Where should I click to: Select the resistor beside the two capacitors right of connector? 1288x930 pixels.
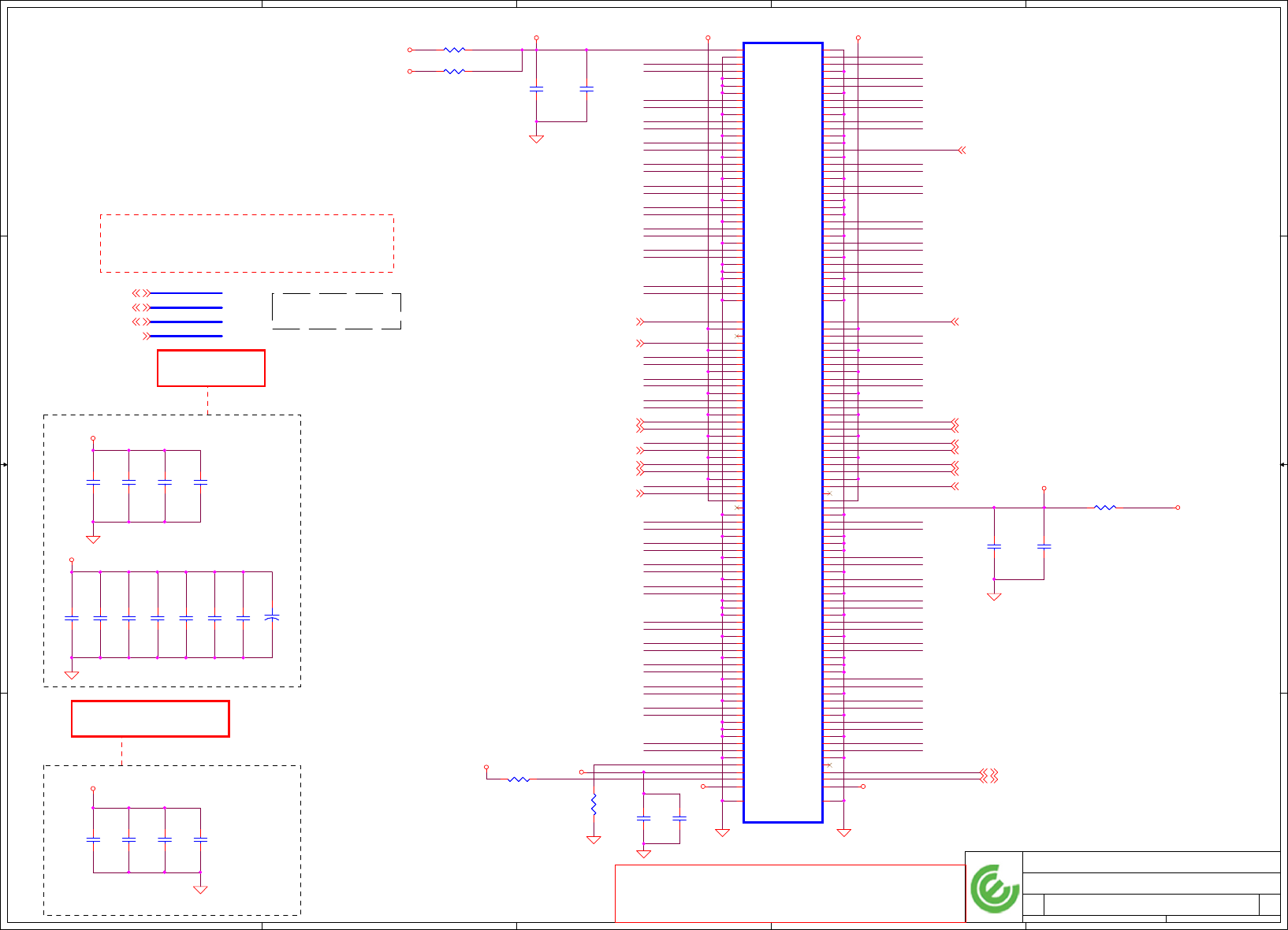coord(1105,508)
